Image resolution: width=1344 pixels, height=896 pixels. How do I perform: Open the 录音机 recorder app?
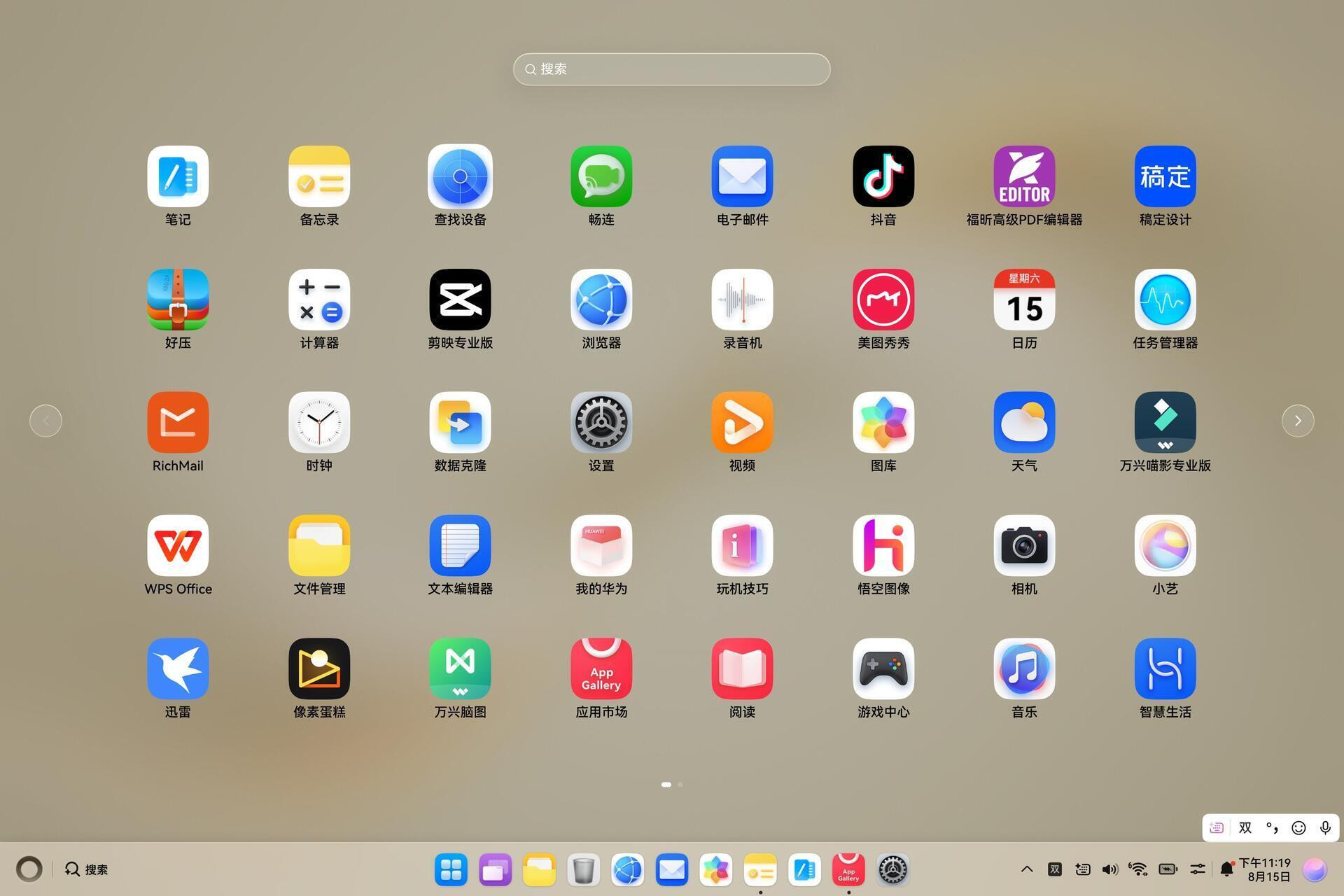[x=742, y=300]
